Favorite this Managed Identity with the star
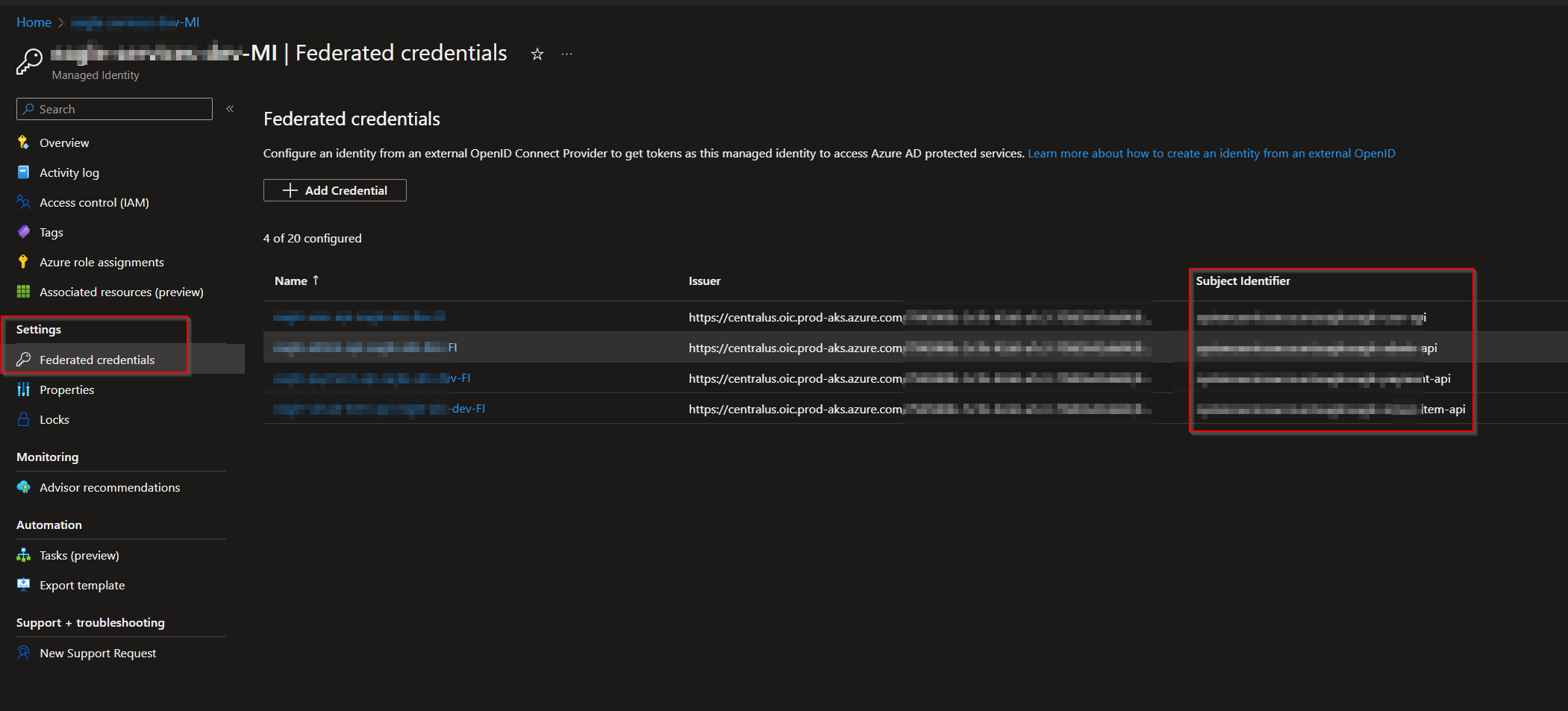The width and height of the screenshot is (1568, 711). tap(537, 54)
